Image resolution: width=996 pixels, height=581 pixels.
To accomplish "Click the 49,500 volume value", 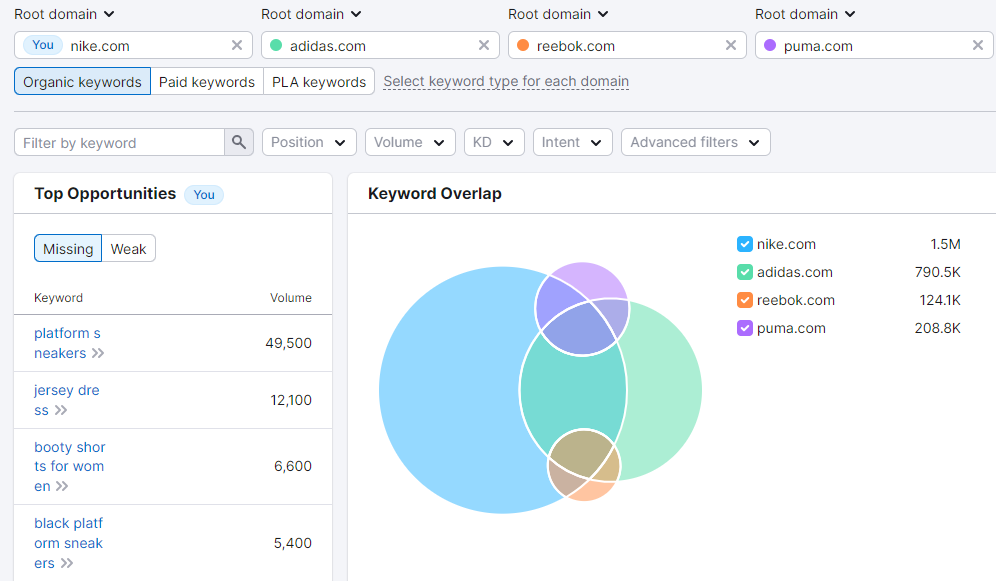I will tap(288, 343).
